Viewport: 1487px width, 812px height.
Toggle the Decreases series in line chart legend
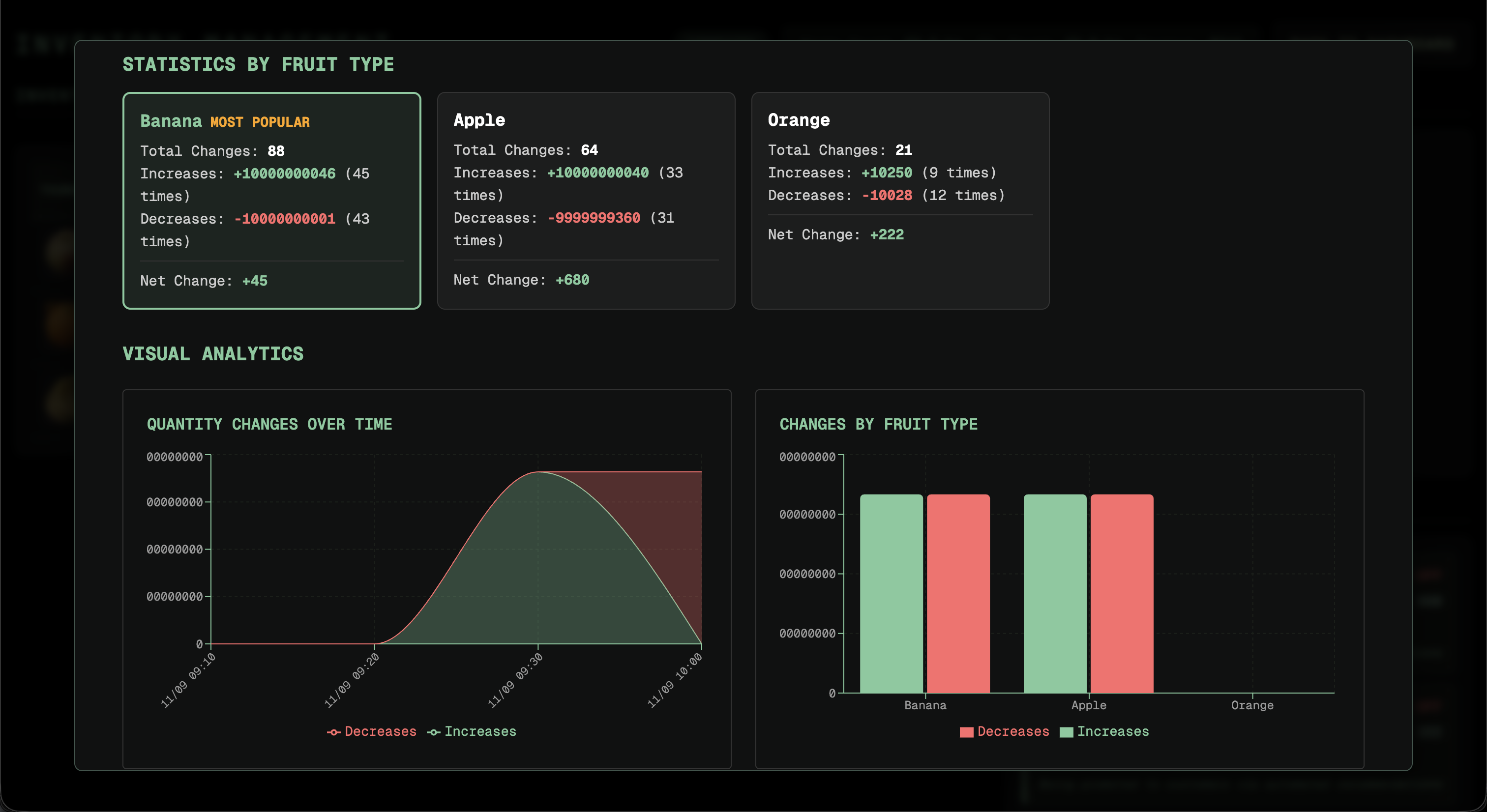[372, 731]
